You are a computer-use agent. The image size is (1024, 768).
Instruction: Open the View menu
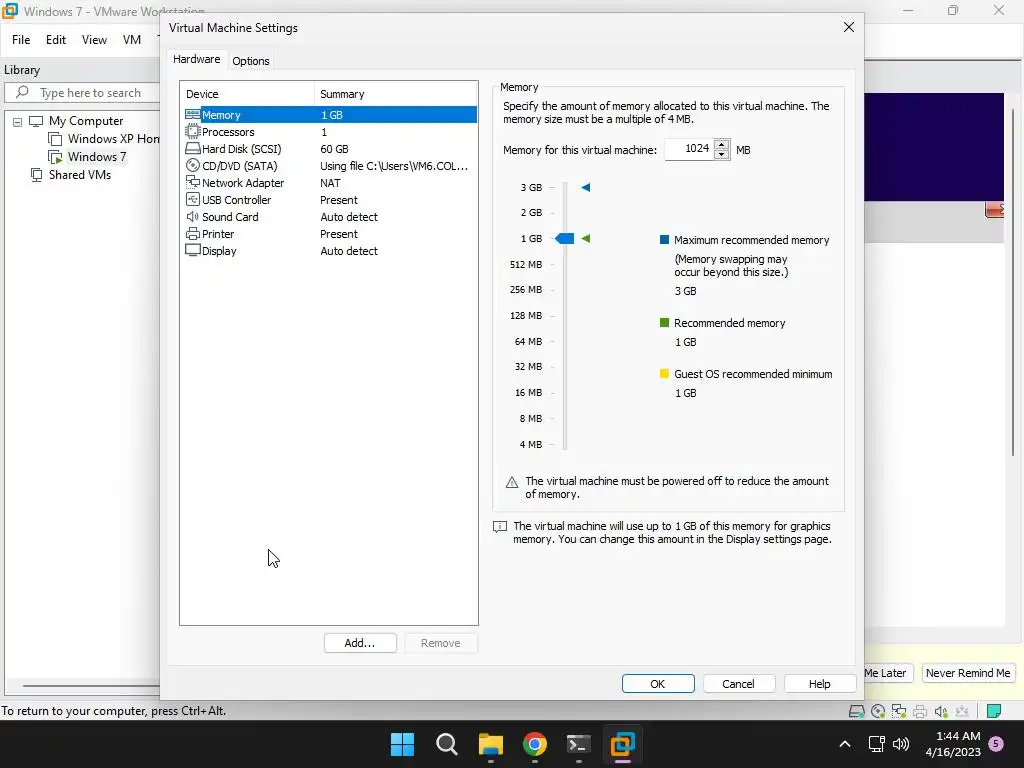point(94,40)
